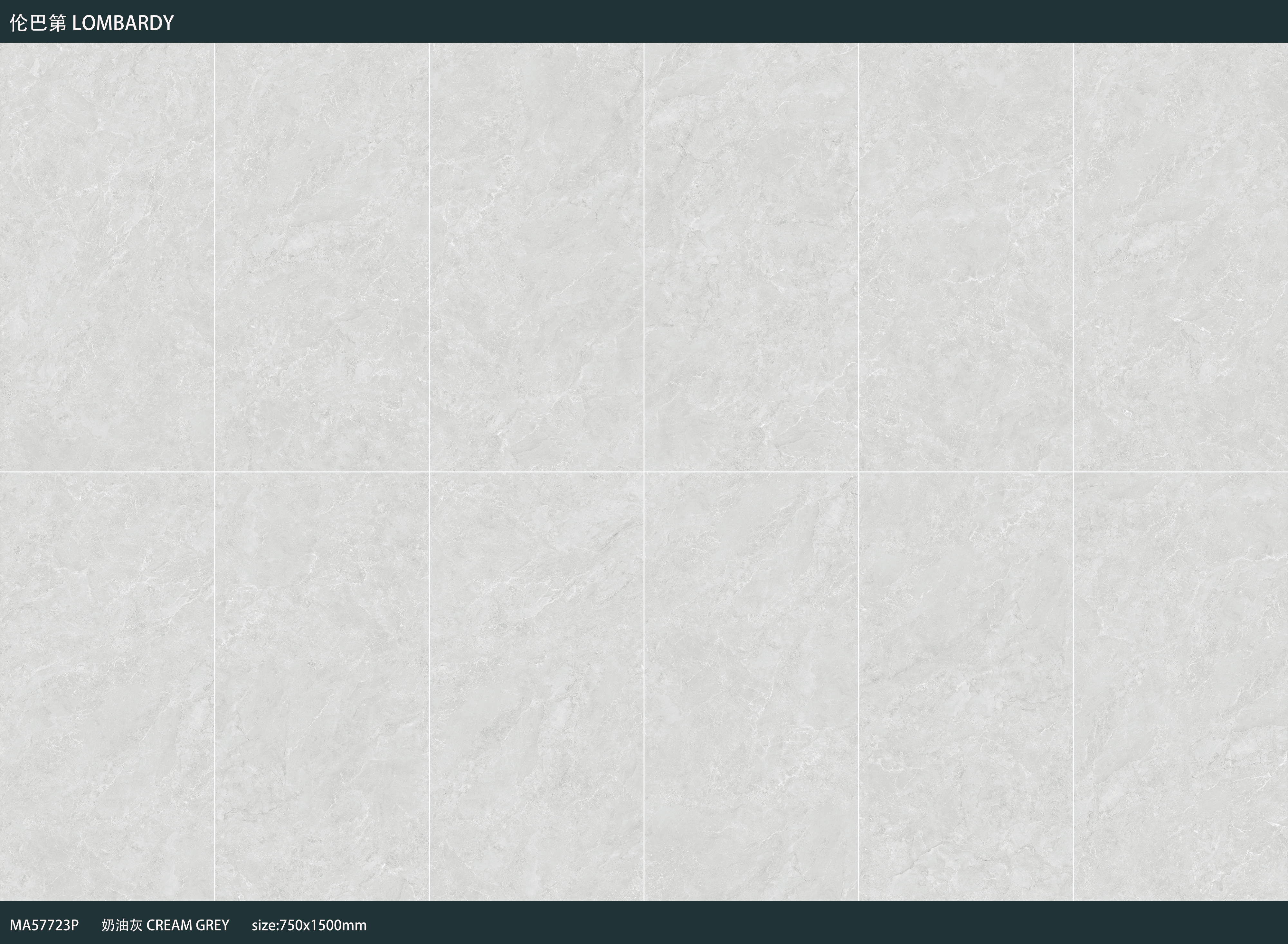This screenshot has width=1288, height=944.
Task: Select the fifth tile in bottom row
Action: tap(966, 687)
